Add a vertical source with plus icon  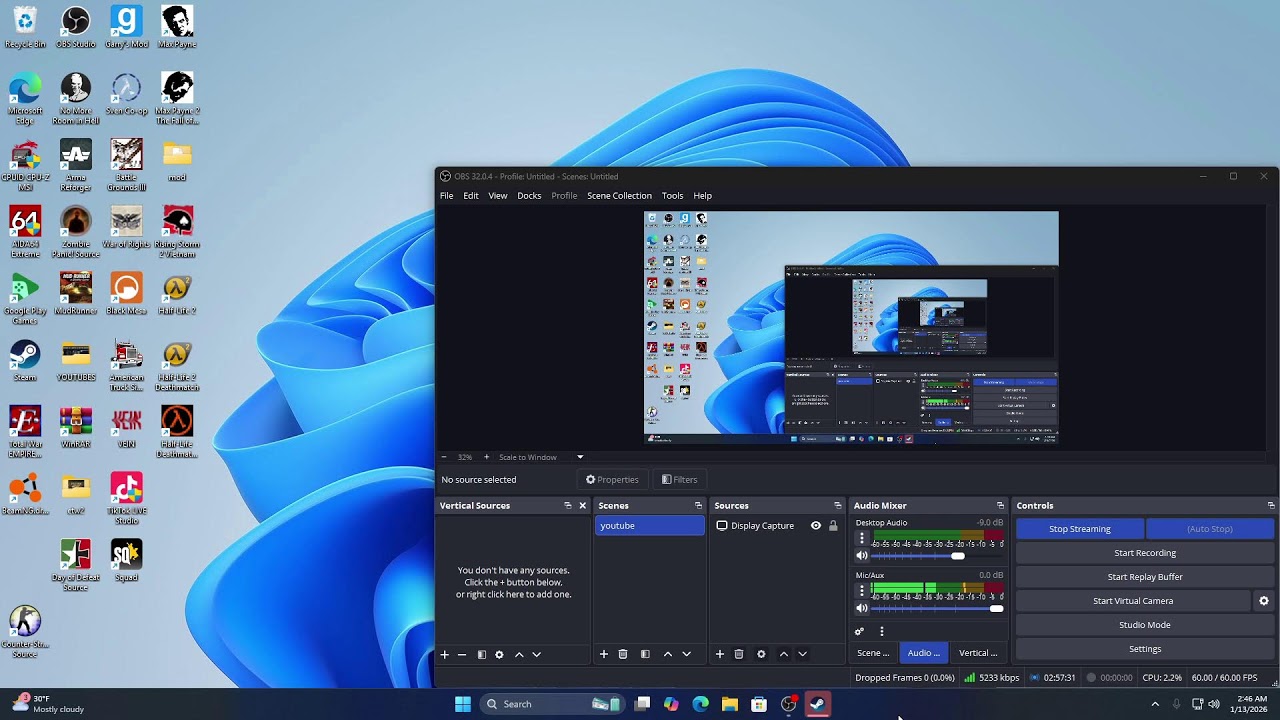pyautogui.click(x=445, y=654)
